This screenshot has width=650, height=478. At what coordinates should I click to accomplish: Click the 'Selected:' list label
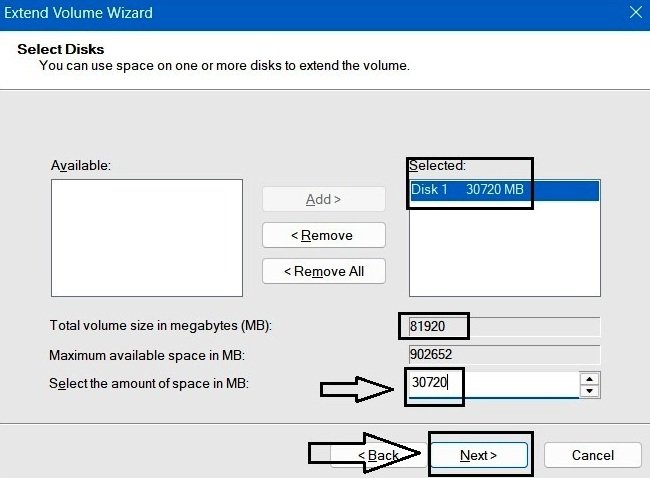437,165
